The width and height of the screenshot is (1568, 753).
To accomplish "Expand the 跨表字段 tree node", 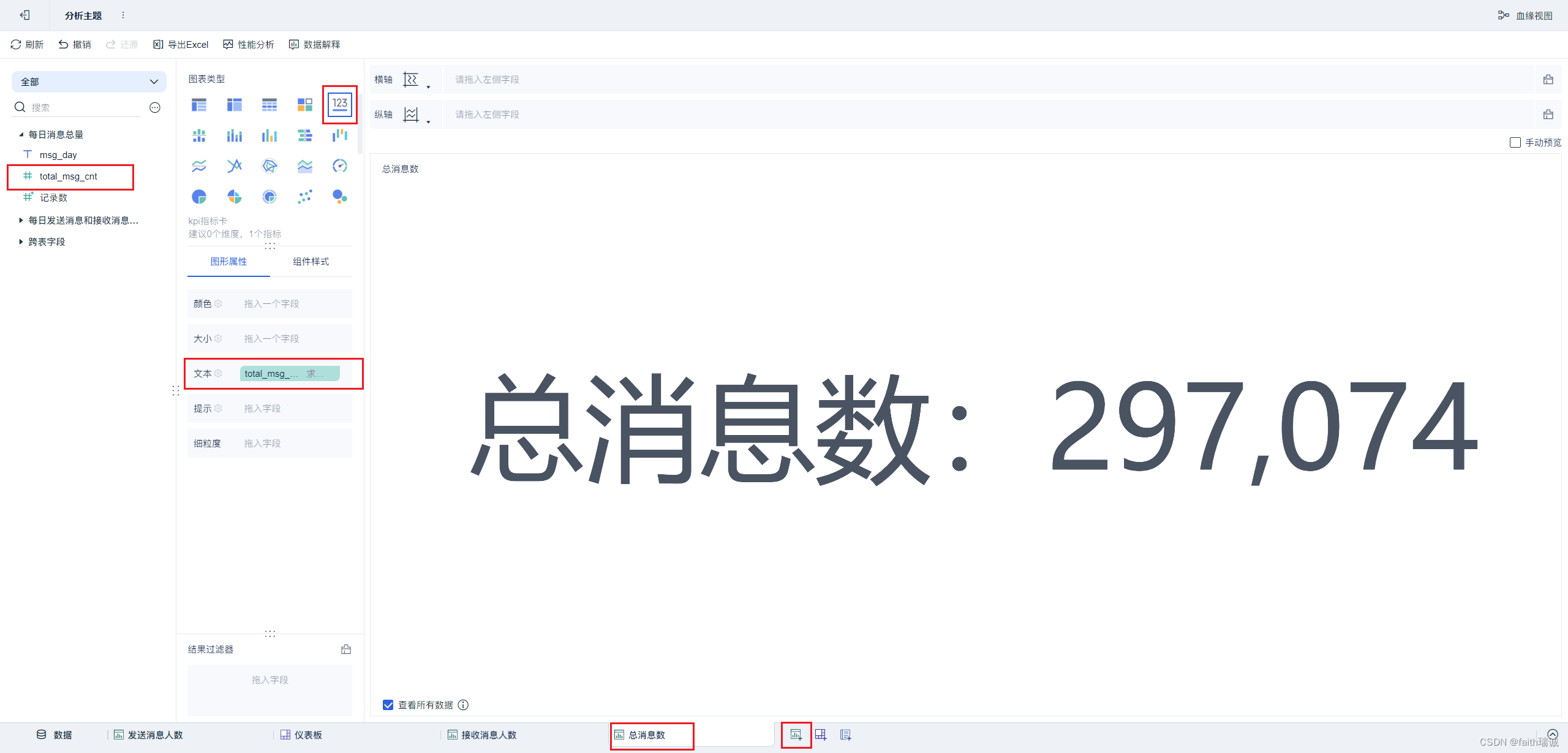I will [21, 241].
